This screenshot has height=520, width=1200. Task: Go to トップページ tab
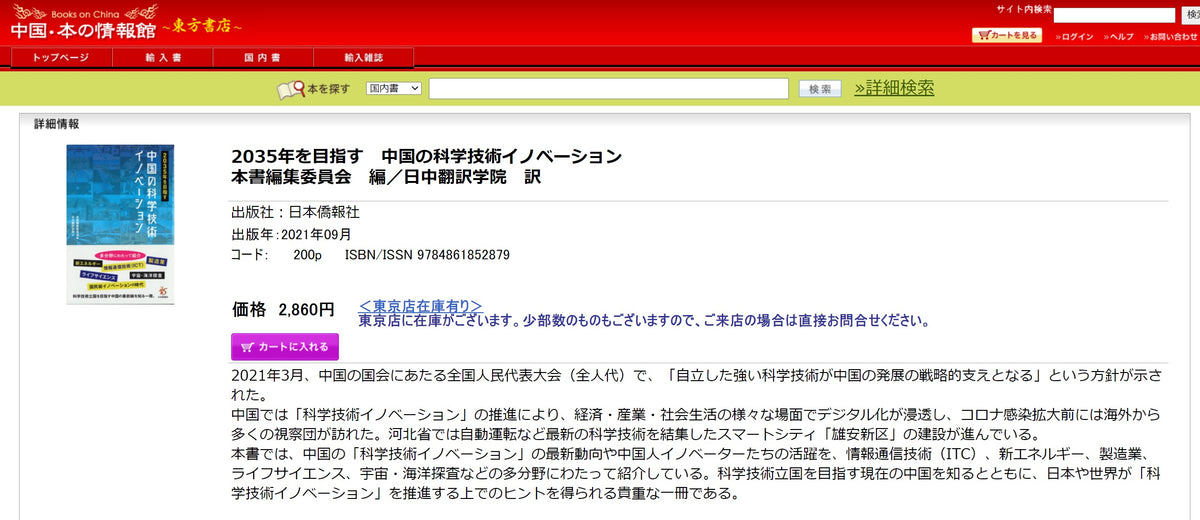[x=61, y=58]
